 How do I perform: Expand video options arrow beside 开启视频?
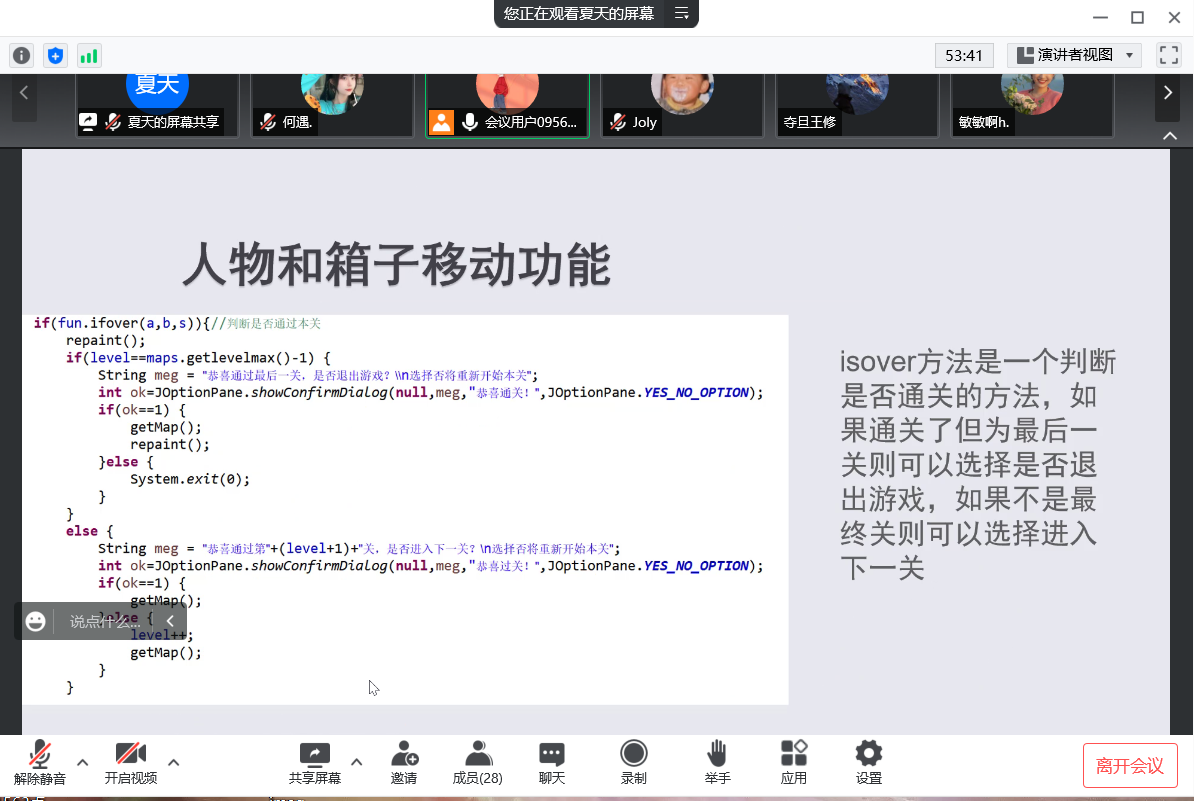[x=173, y=762]
